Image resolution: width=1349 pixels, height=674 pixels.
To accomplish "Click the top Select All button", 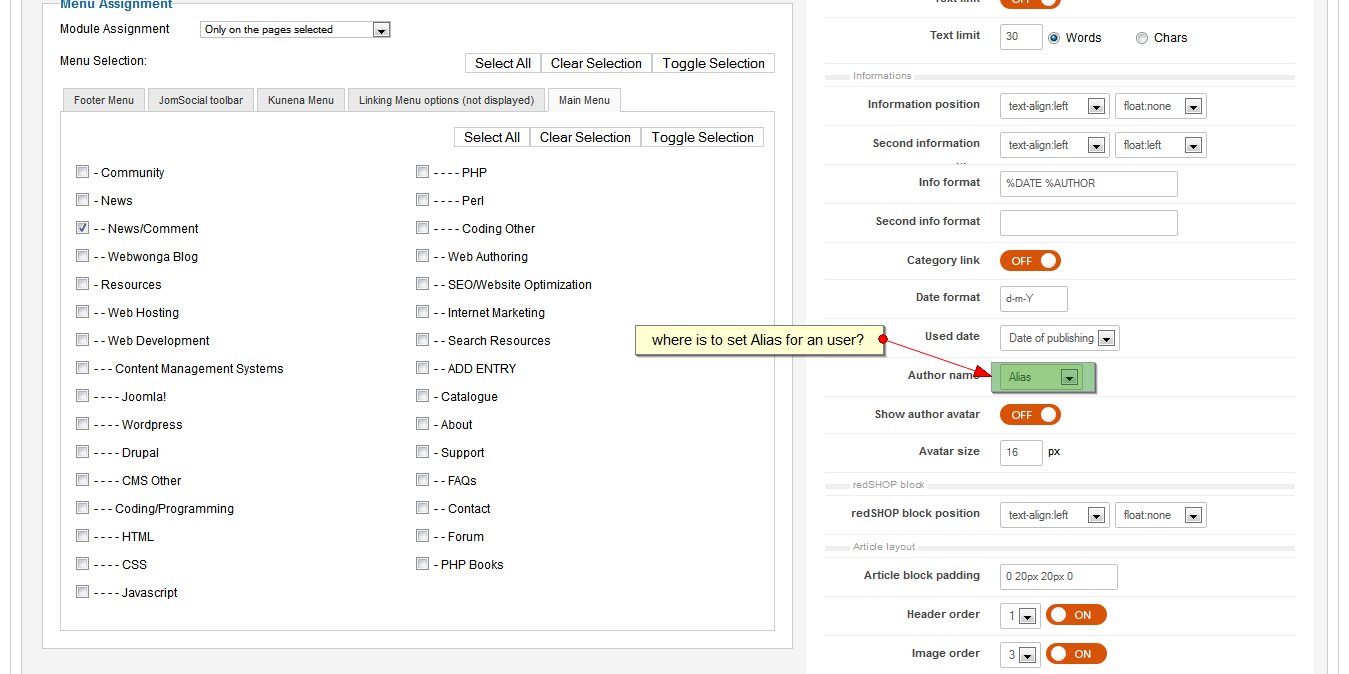I will [x=502, y=63].
